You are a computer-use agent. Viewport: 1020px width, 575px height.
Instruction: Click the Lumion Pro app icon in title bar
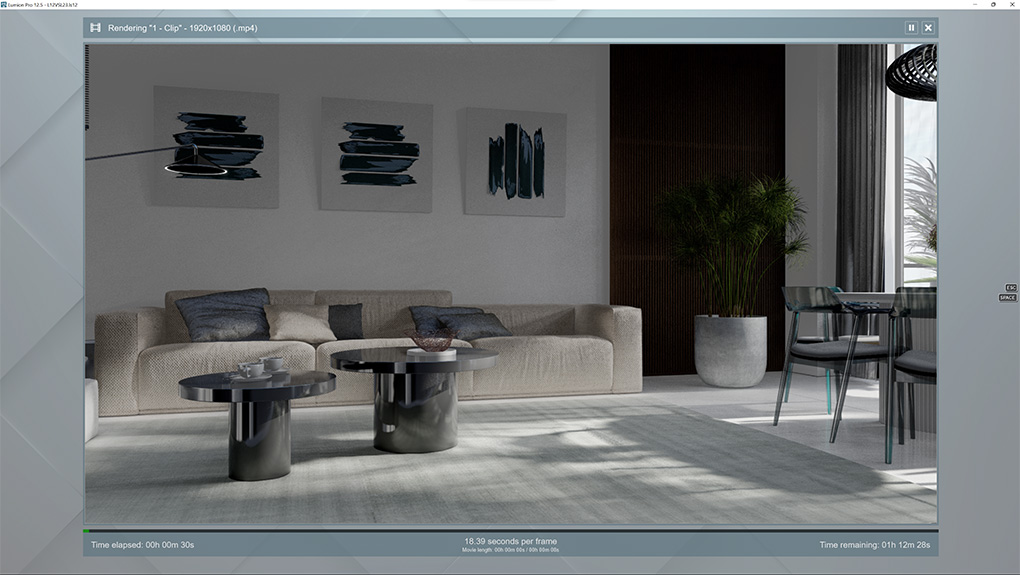[4, 5]
